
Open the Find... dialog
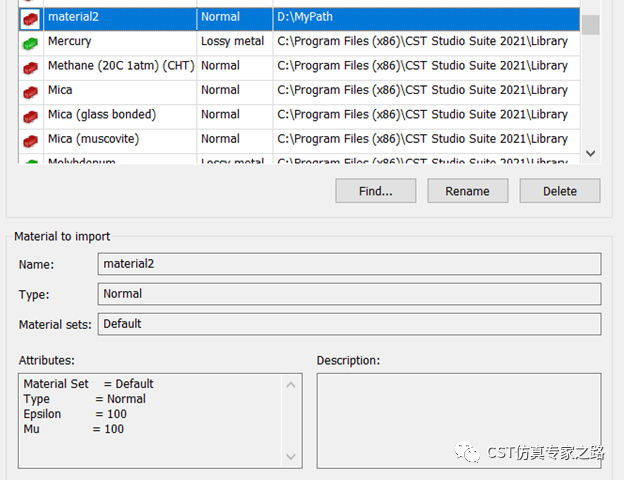pos(375,191)
